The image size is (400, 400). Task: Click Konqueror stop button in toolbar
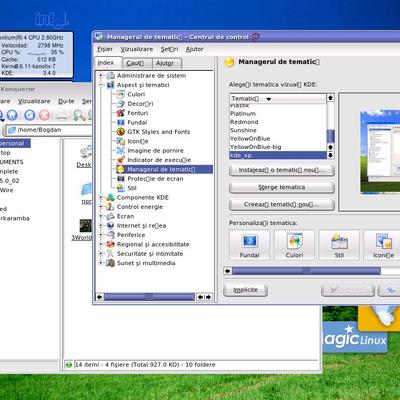coord(44,115)
